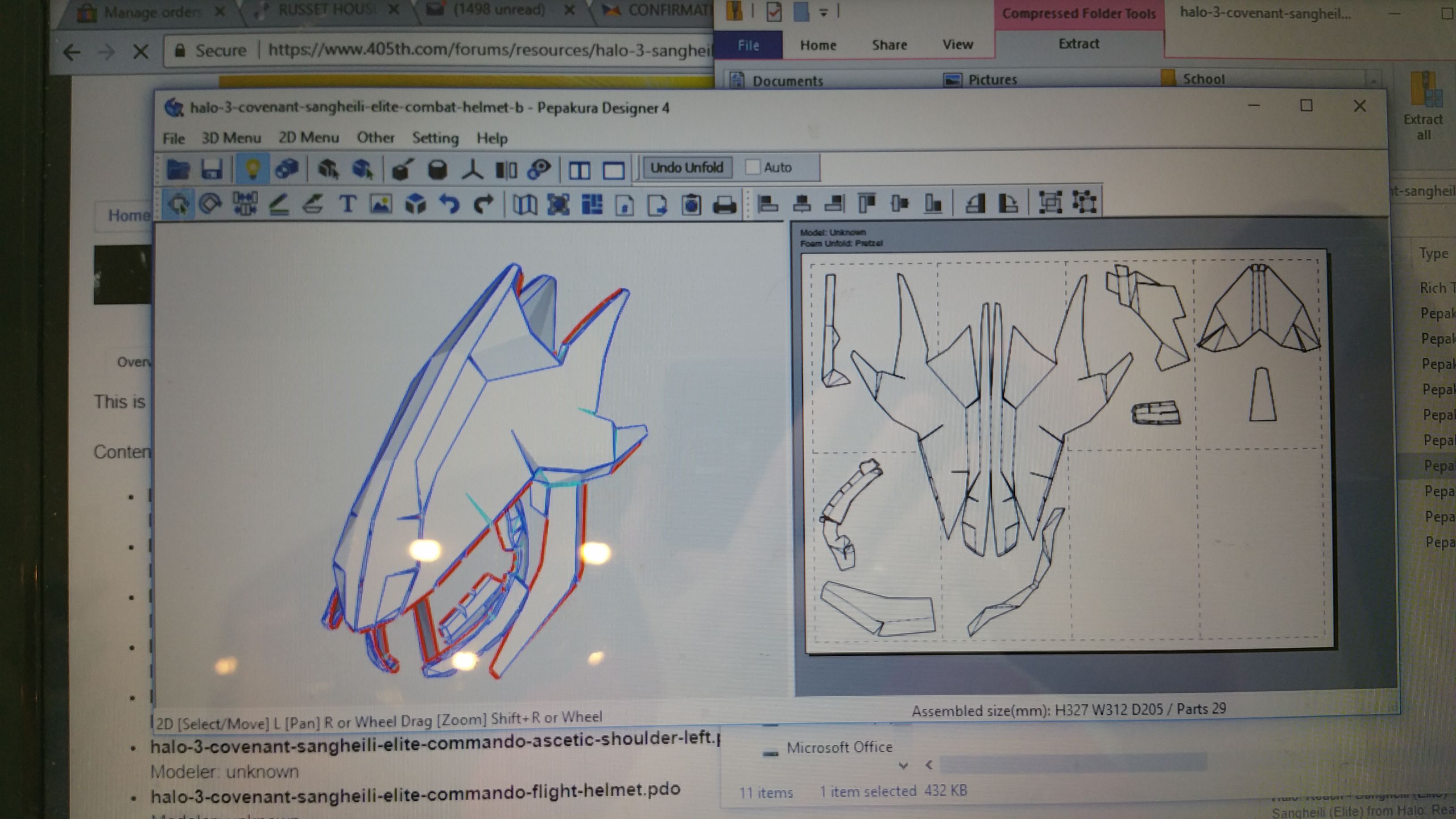Open the Other menu

pos(375,137)
